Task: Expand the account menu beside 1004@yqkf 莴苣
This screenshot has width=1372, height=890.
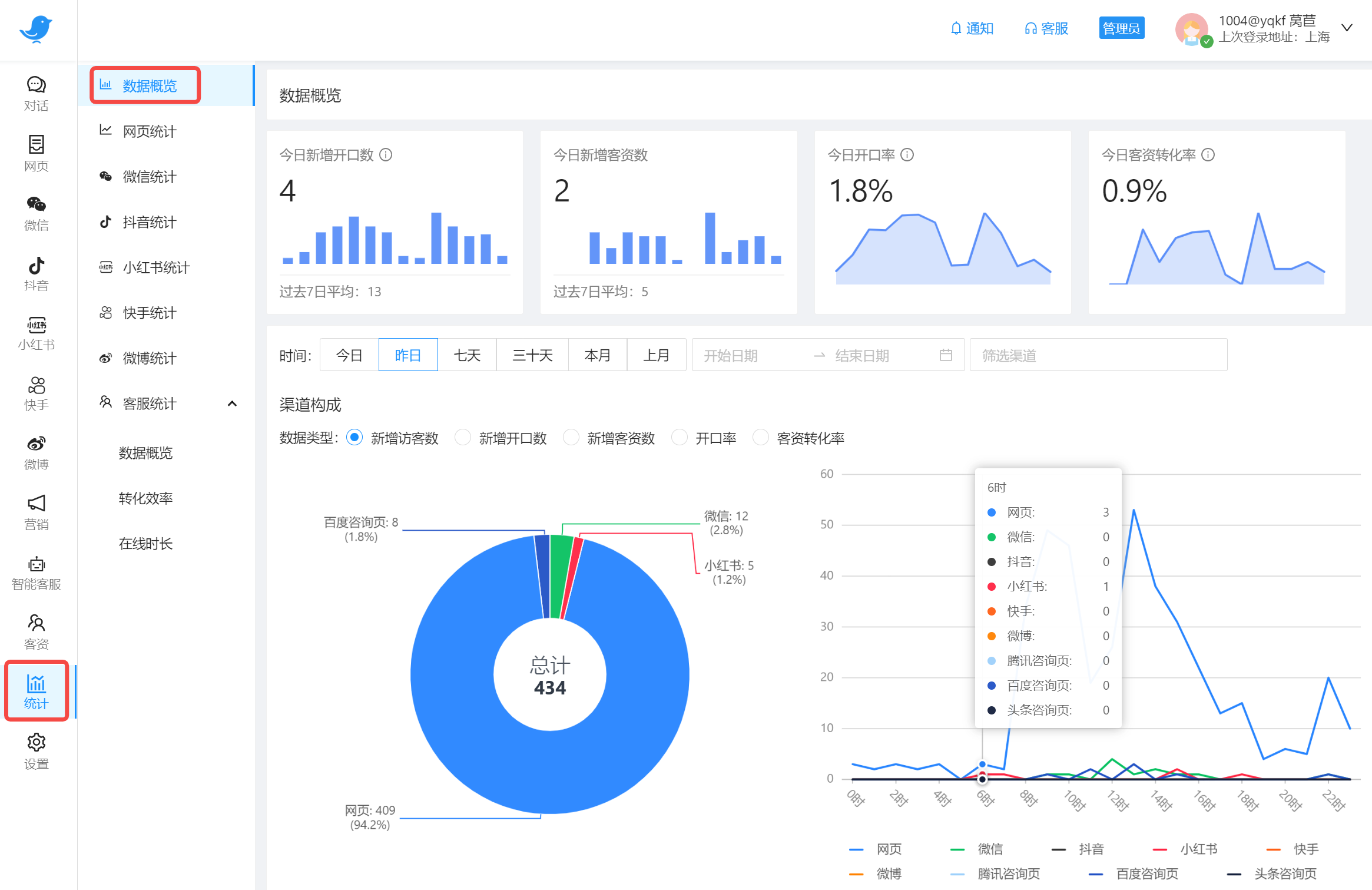Action: 1347,27
